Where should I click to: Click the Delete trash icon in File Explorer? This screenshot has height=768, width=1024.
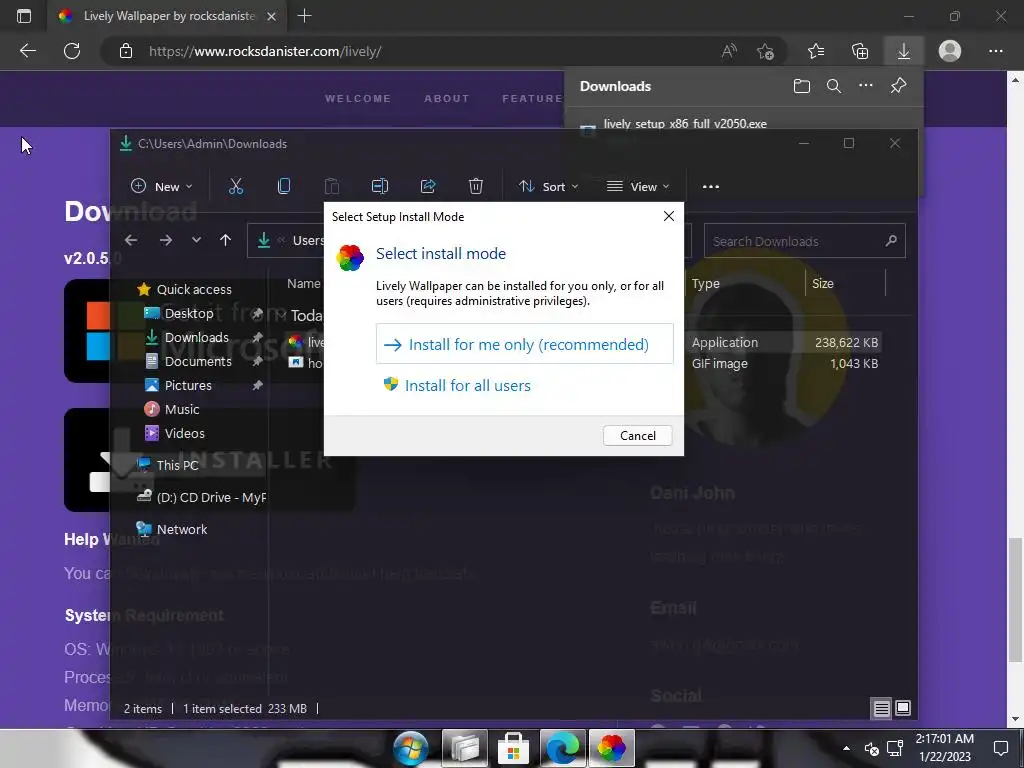tap(475, 186)
